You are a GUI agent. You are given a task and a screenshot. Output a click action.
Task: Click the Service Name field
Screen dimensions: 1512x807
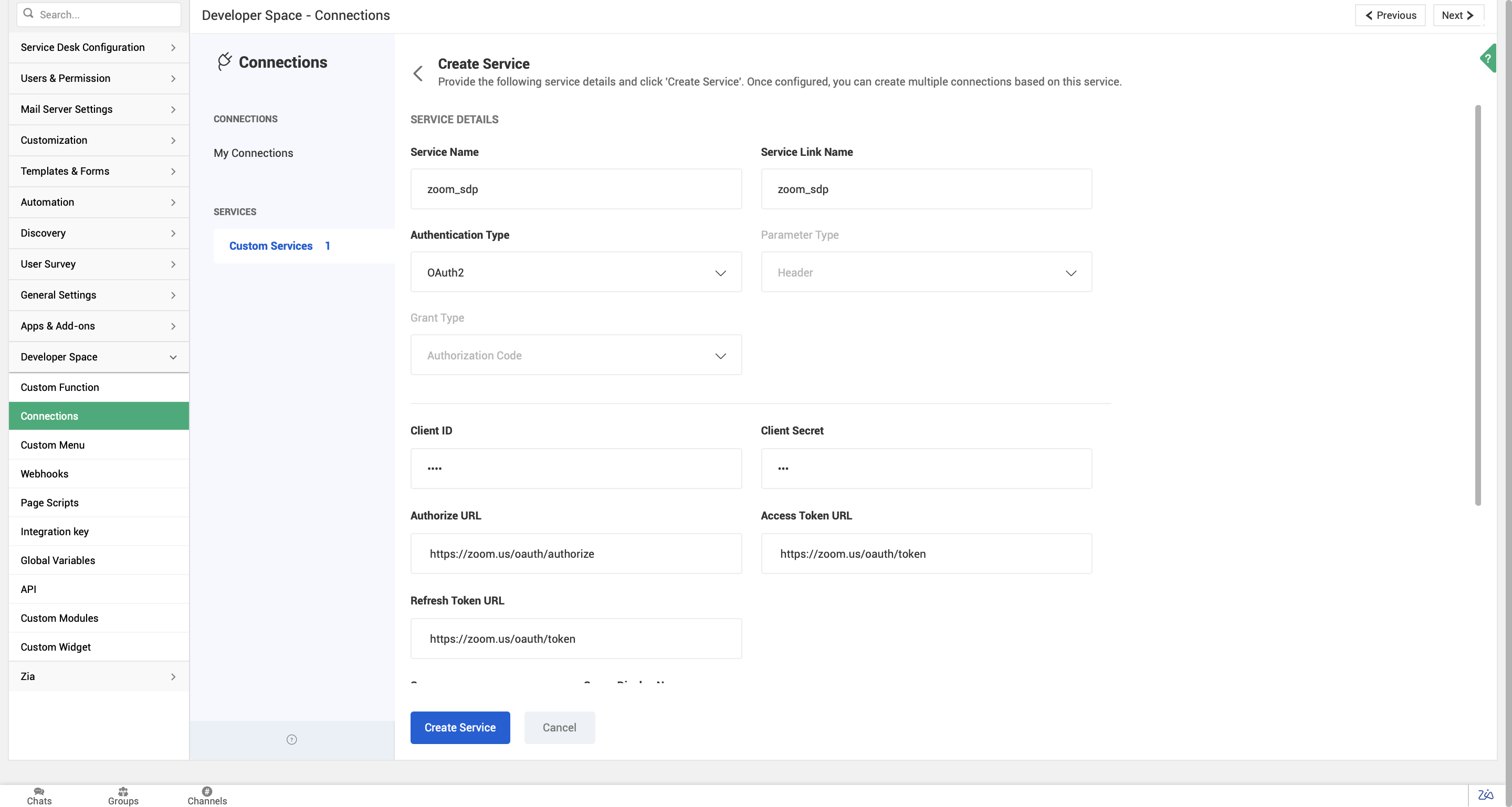click(x=576, y=189)
